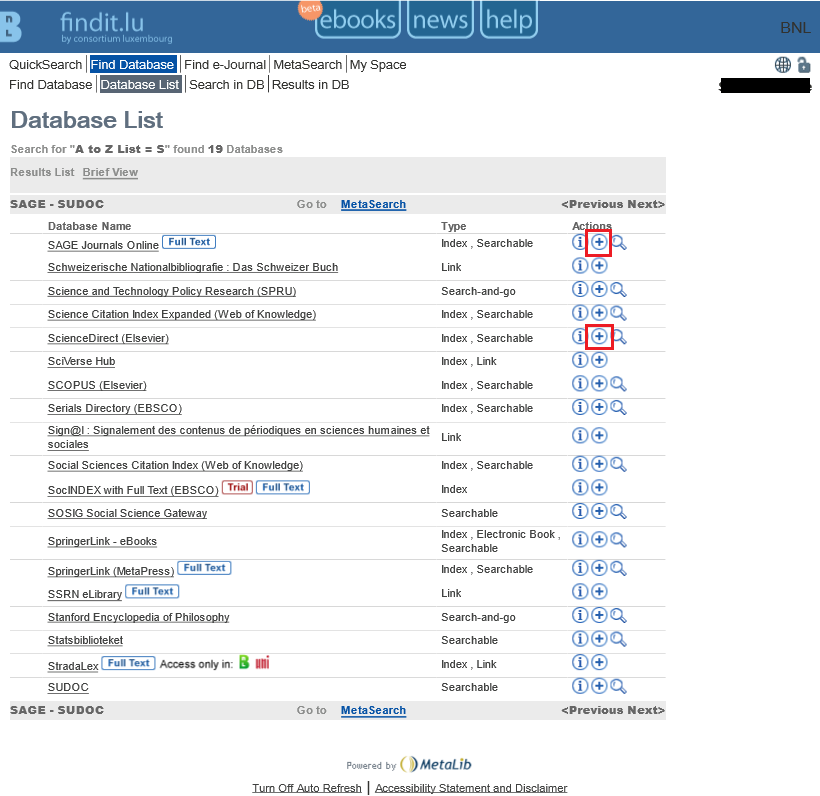820x796 pixels.
Task: Click StradaLex red library access icon
Action: coord(263,663)
